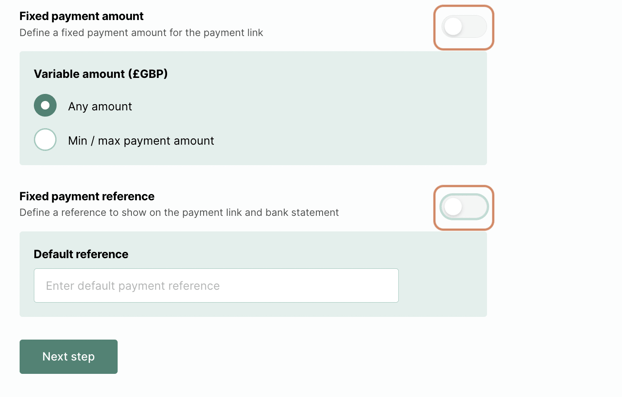The height and width of the screenshot is (397, 622).
Task: Continue with the Next step button
Action: (x=69, y=357)
